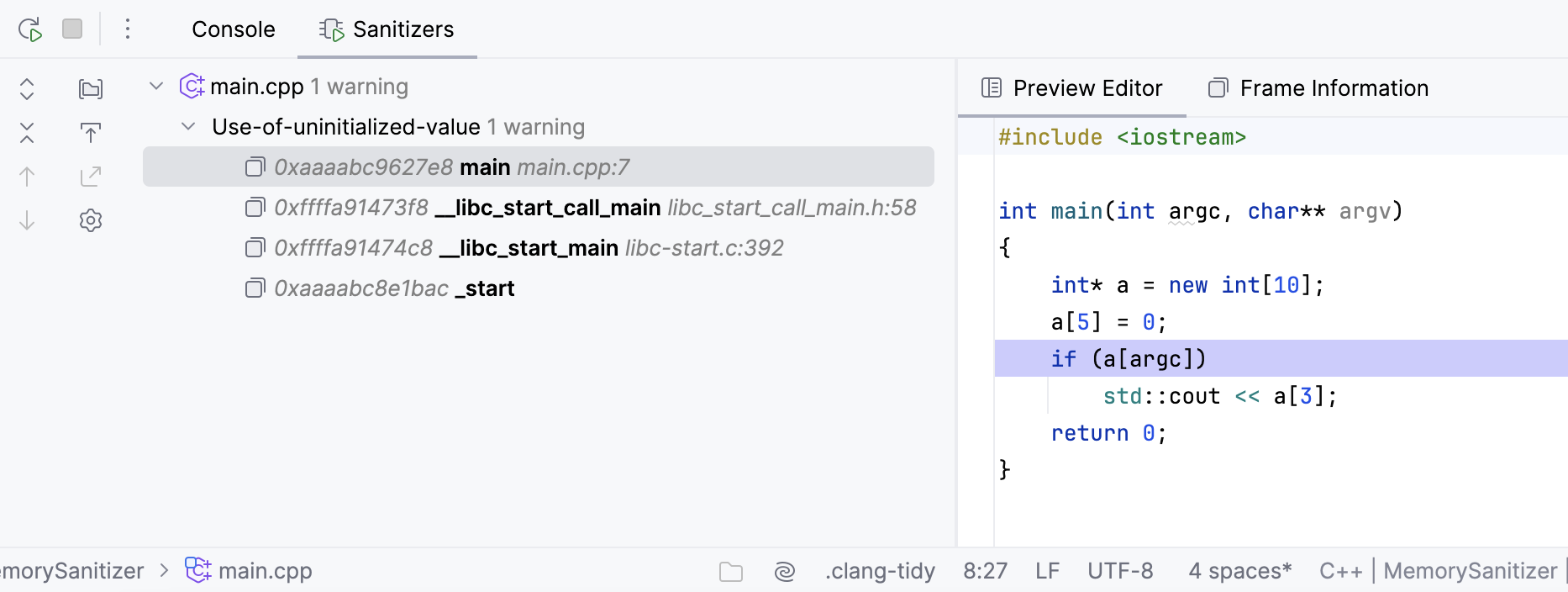This screenshot has height=592, width=1568.
Task: Select the __libc_start_call_main stack frame
Action: [x=581, y=208]
